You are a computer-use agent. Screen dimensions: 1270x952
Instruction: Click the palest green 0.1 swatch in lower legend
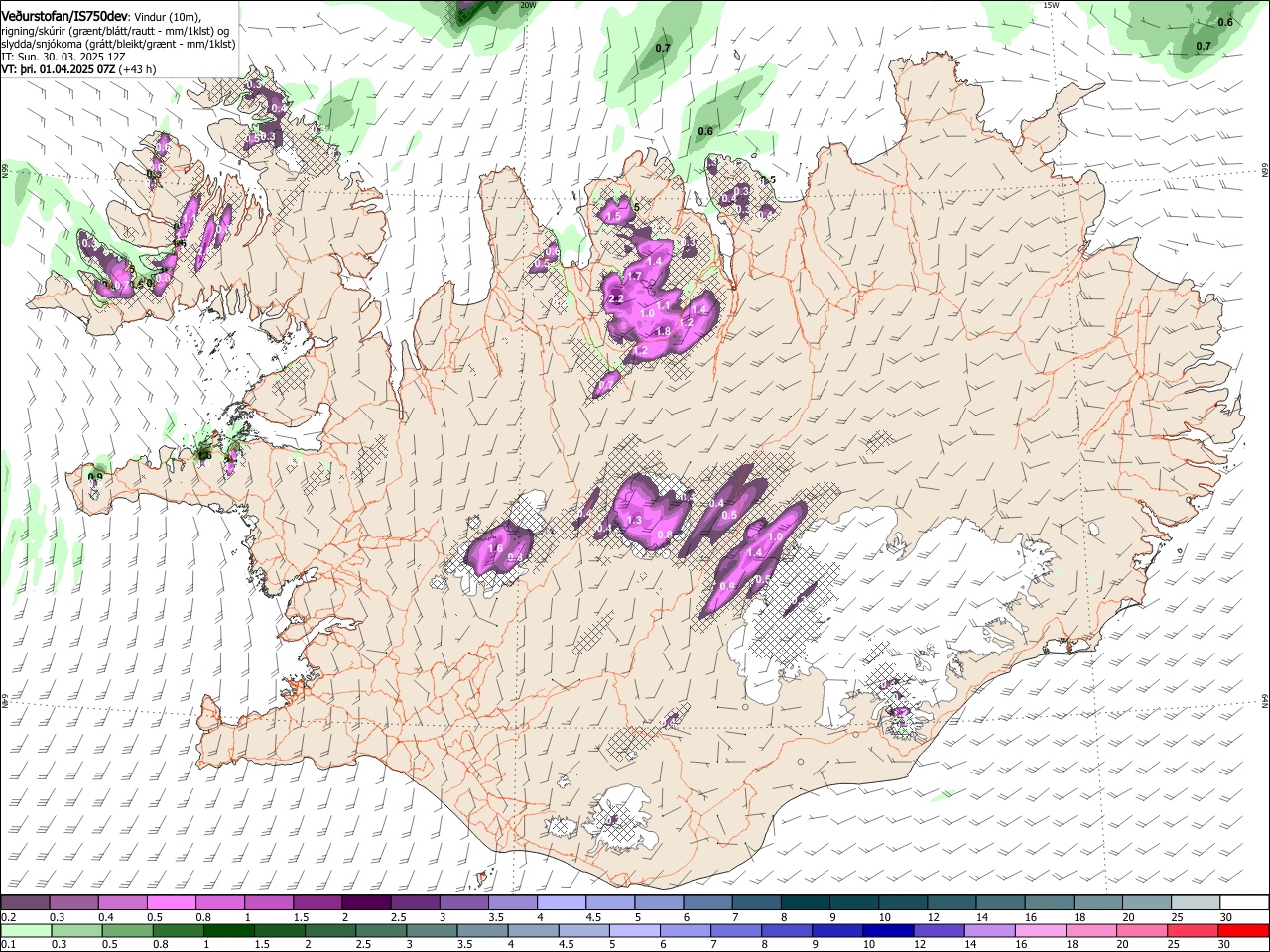pos(24,930)
